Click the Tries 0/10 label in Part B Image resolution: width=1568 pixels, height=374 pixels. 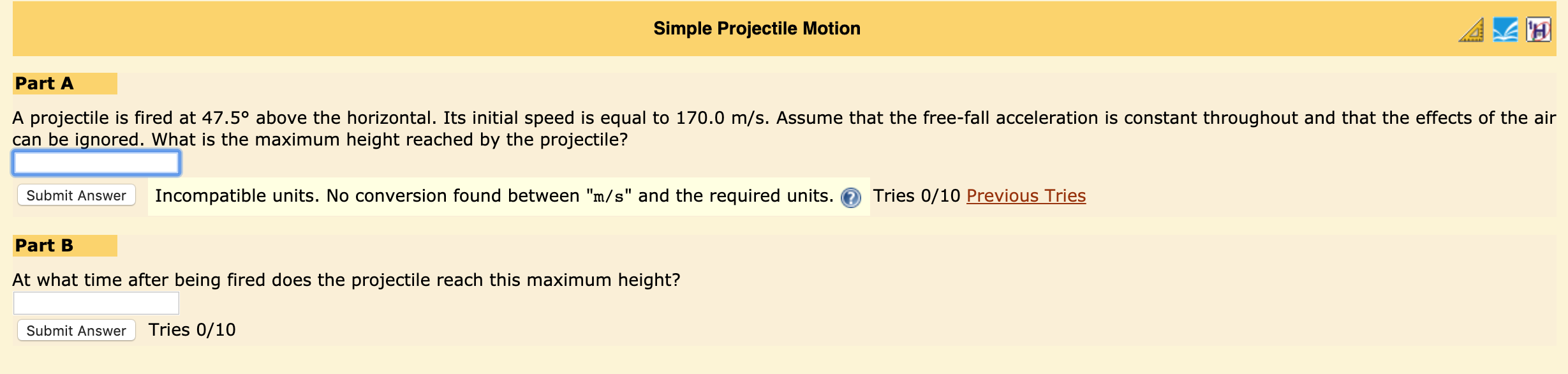191,330
